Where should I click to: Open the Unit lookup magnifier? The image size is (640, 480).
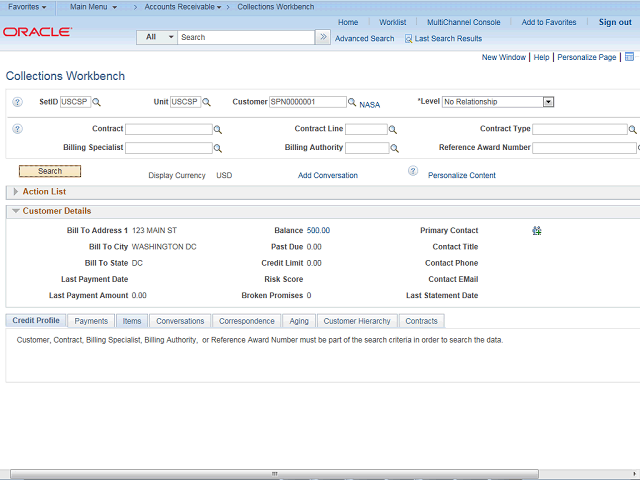coord(207,102)
